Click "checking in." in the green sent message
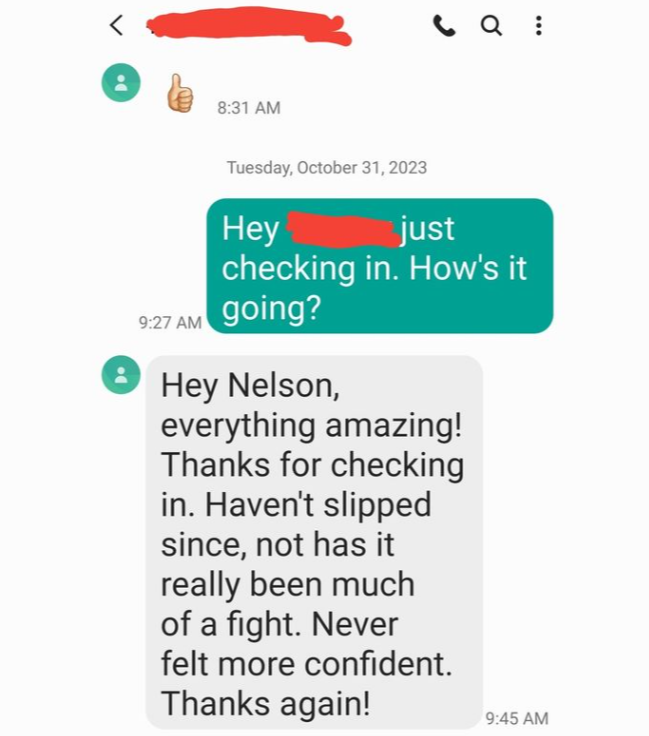This screenshot has height=736, width=649. point(311,268)
